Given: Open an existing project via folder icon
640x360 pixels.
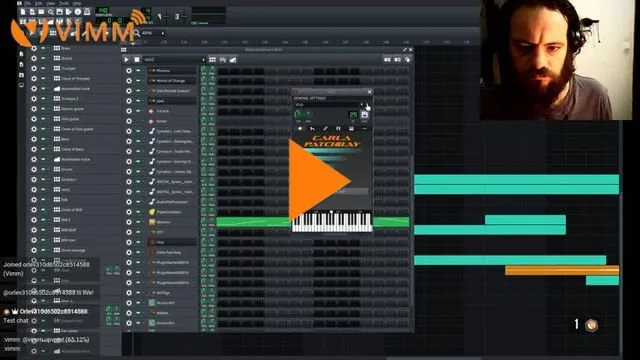Looking at the screenshot, I should point(41,12).
